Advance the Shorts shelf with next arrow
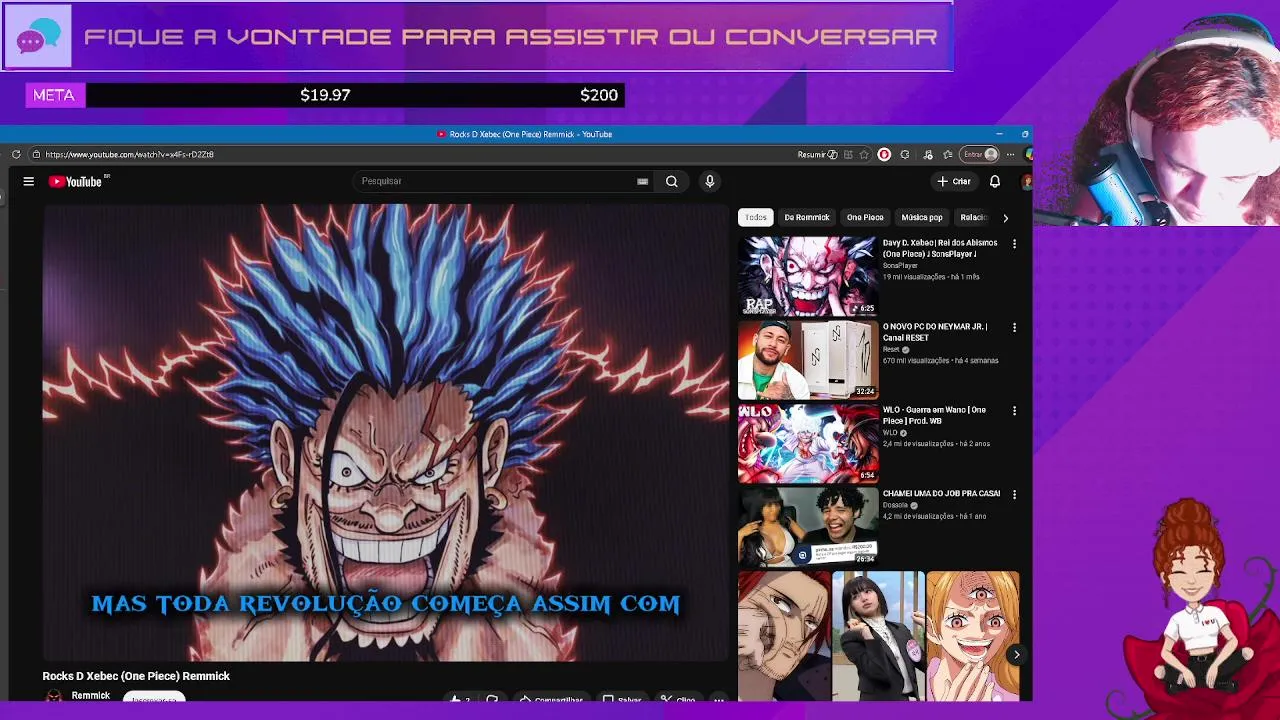 coord(1016,655)
